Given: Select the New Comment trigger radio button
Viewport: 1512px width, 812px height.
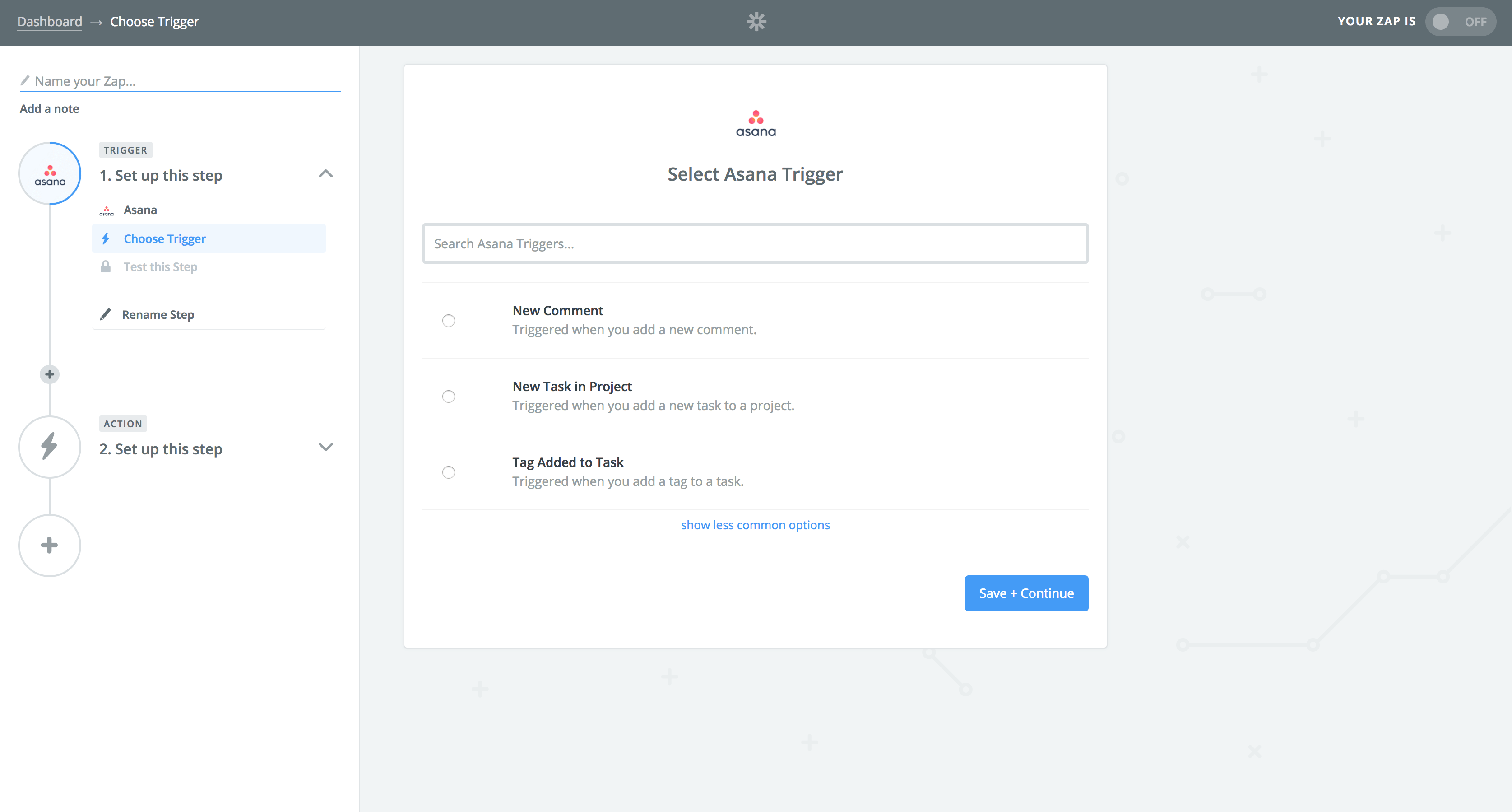Looking at the screenshot, I should (449, 321).
